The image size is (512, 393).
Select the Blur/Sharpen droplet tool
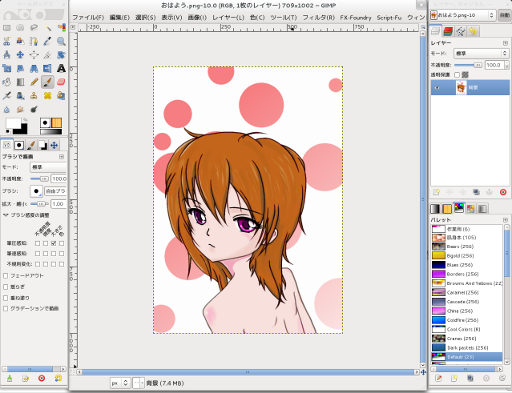7,109
